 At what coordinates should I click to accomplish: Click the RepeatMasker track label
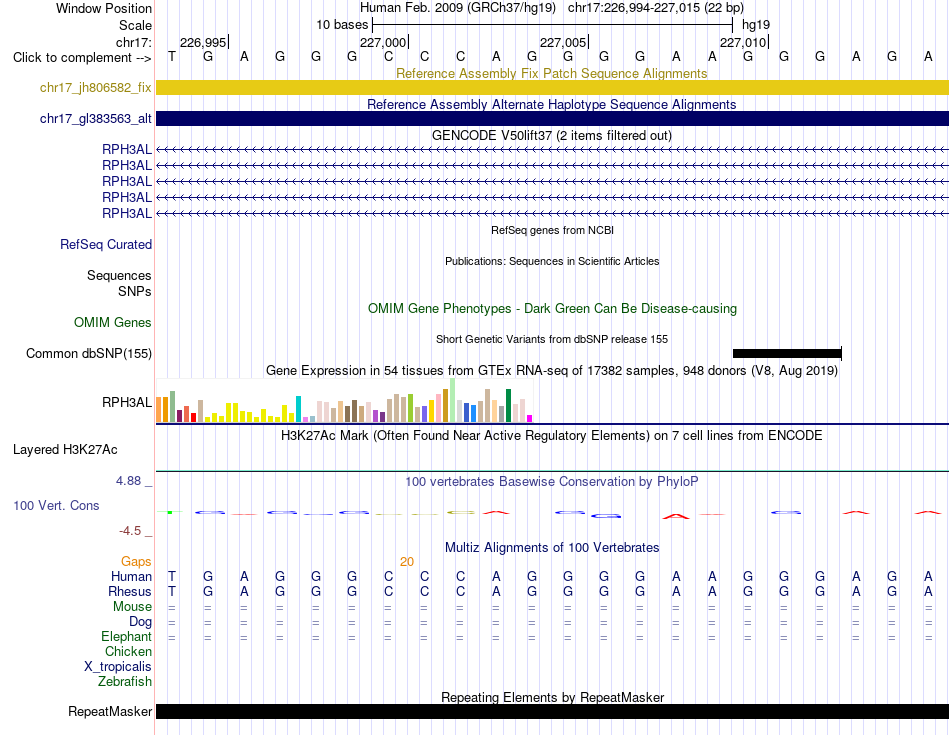tap(110, 711)
